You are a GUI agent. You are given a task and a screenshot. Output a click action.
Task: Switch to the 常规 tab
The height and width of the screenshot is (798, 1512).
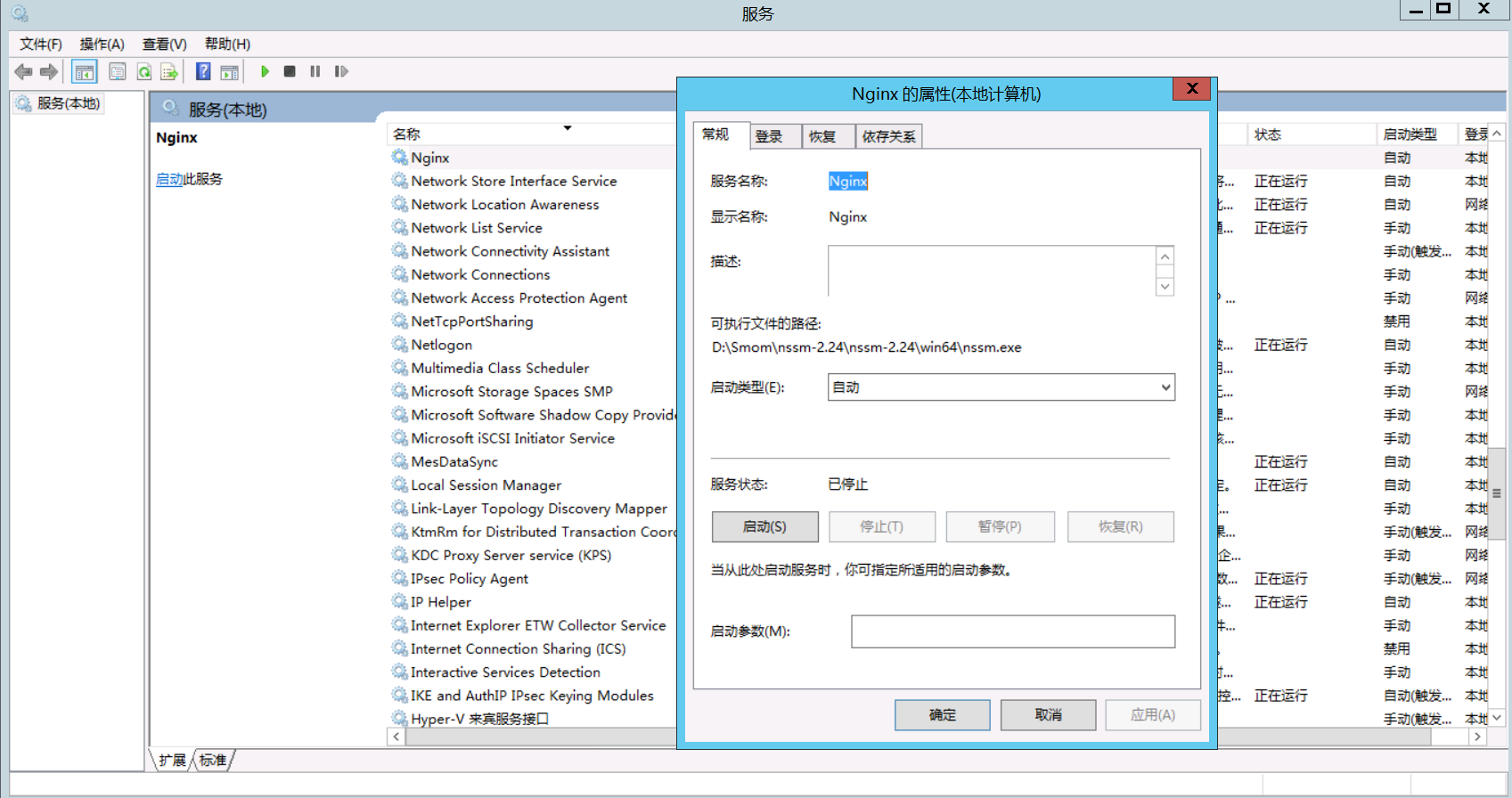click(721, 134)
